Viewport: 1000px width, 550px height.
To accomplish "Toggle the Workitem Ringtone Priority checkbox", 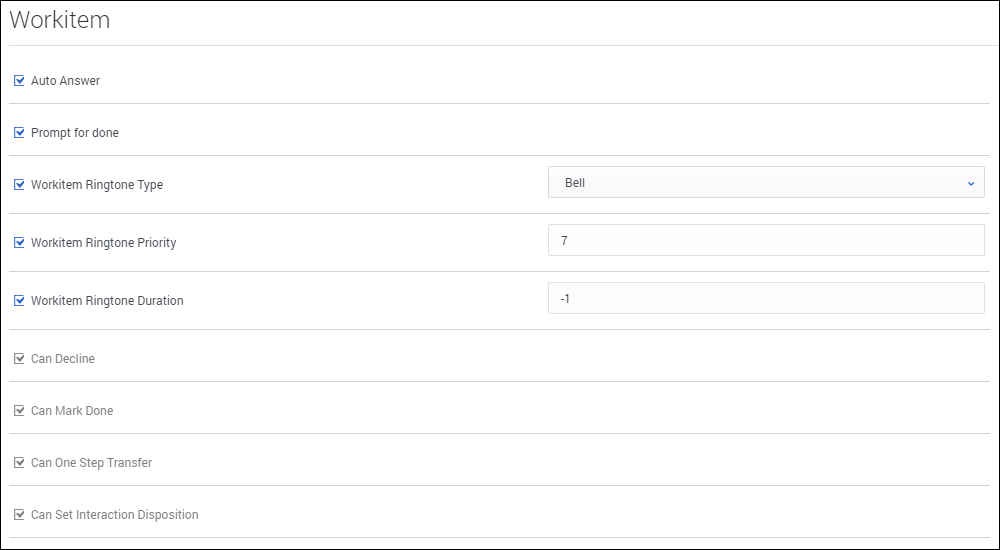I will pyautogui.click(x=19, y=243).
